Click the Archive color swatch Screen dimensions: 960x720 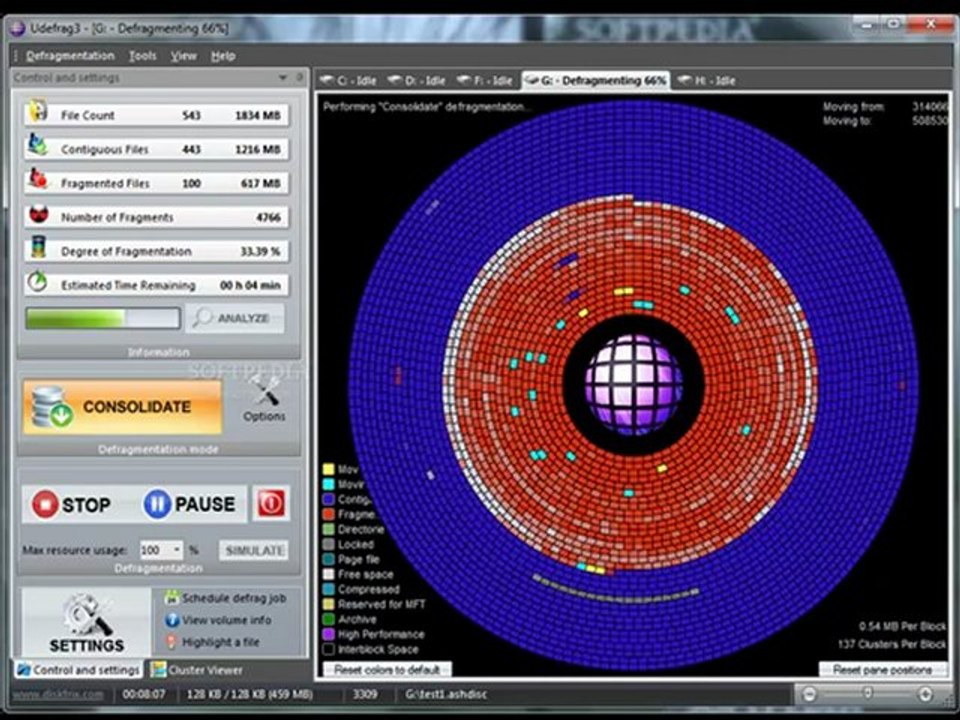coord(329,619)
